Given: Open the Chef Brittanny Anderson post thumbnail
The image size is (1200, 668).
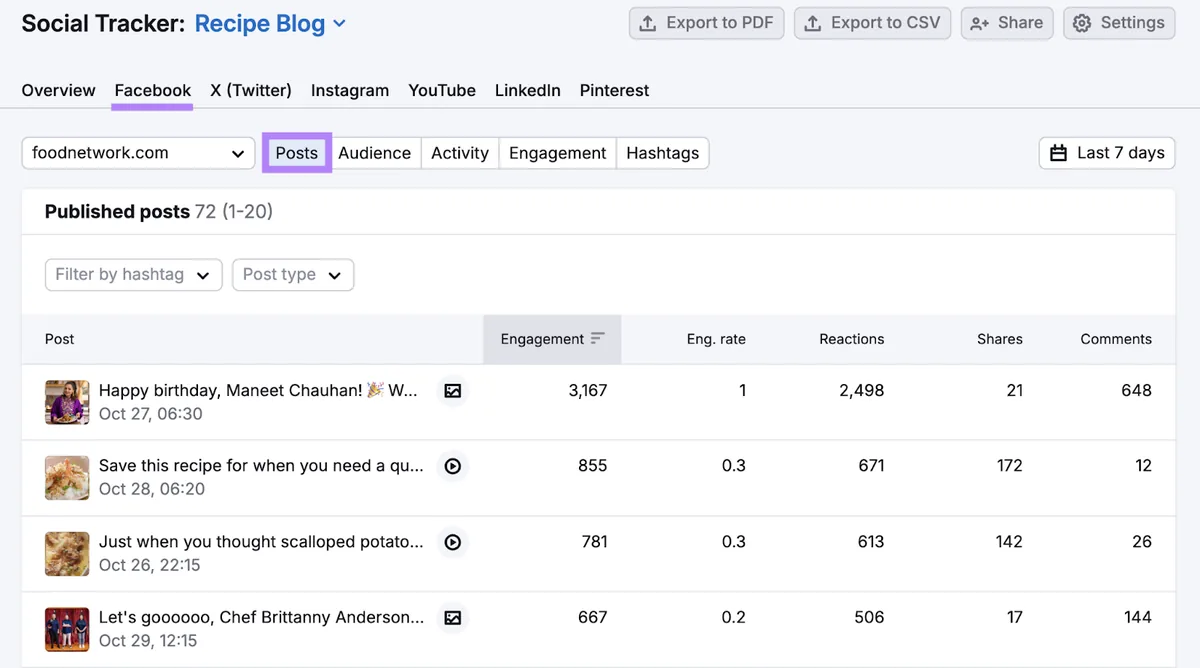Looking at the screenshot, I should click(67, 630).
